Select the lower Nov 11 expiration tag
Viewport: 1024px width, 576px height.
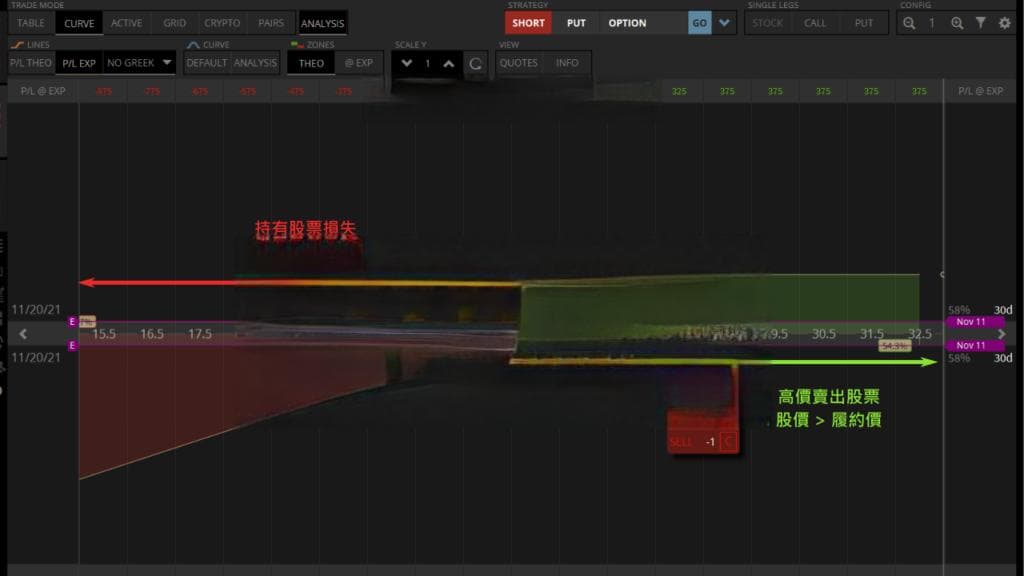[x=975, y=345]
